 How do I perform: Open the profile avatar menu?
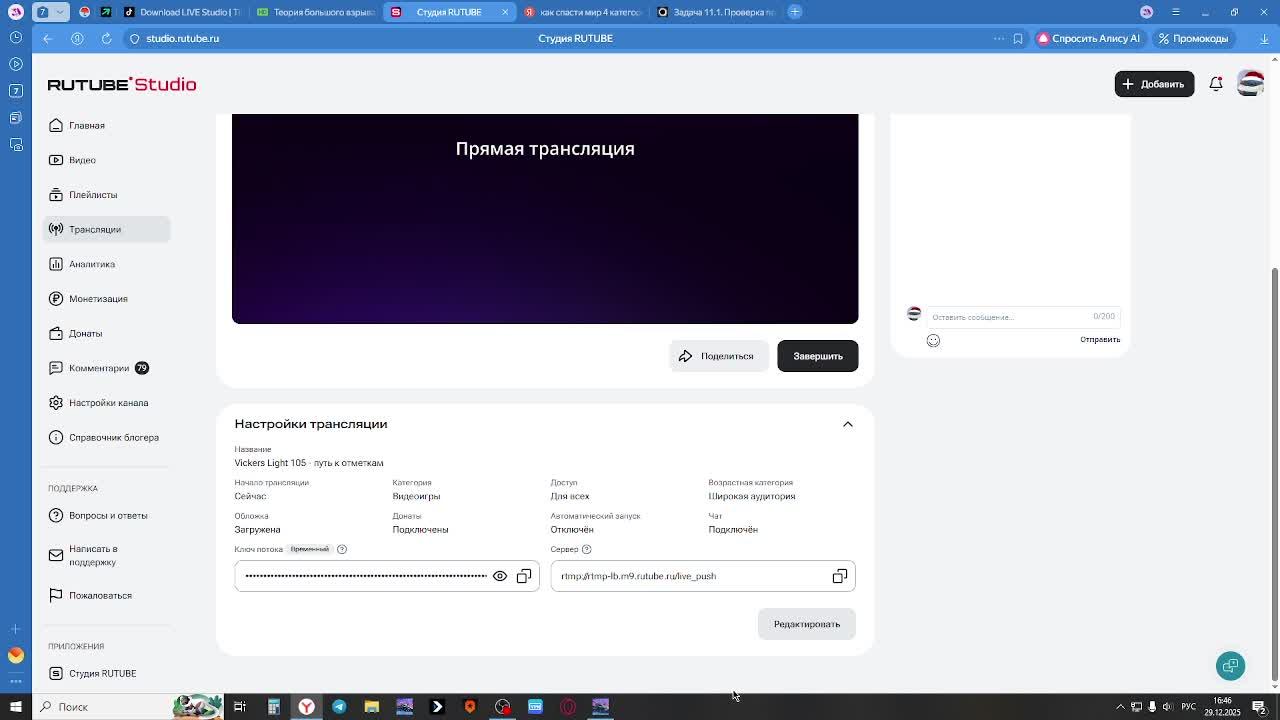[x=1250, y=84]
